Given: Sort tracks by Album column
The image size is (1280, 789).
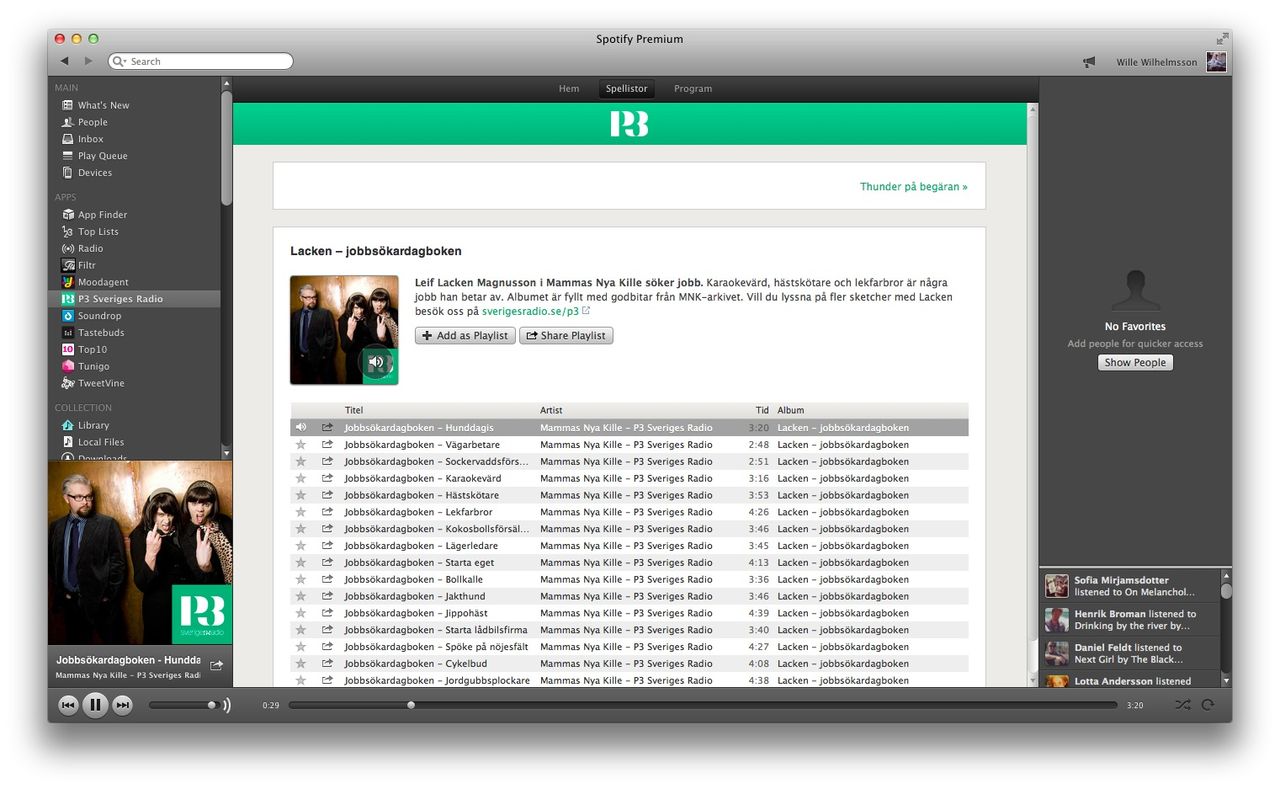Looking at the screenshot, I should [x=871, y=410].
